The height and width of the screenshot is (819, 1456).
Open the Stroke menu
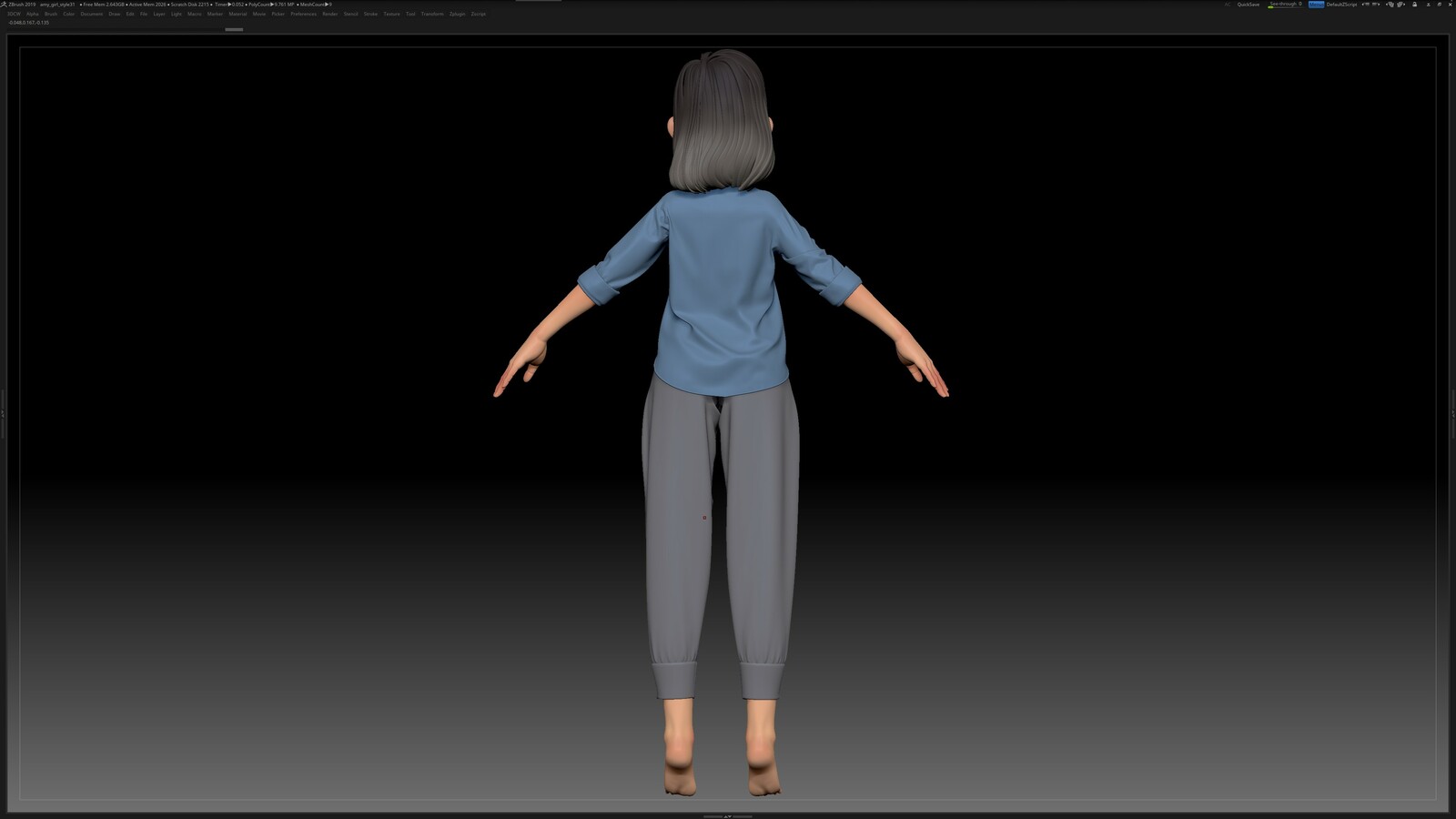(x=370, y=14)
